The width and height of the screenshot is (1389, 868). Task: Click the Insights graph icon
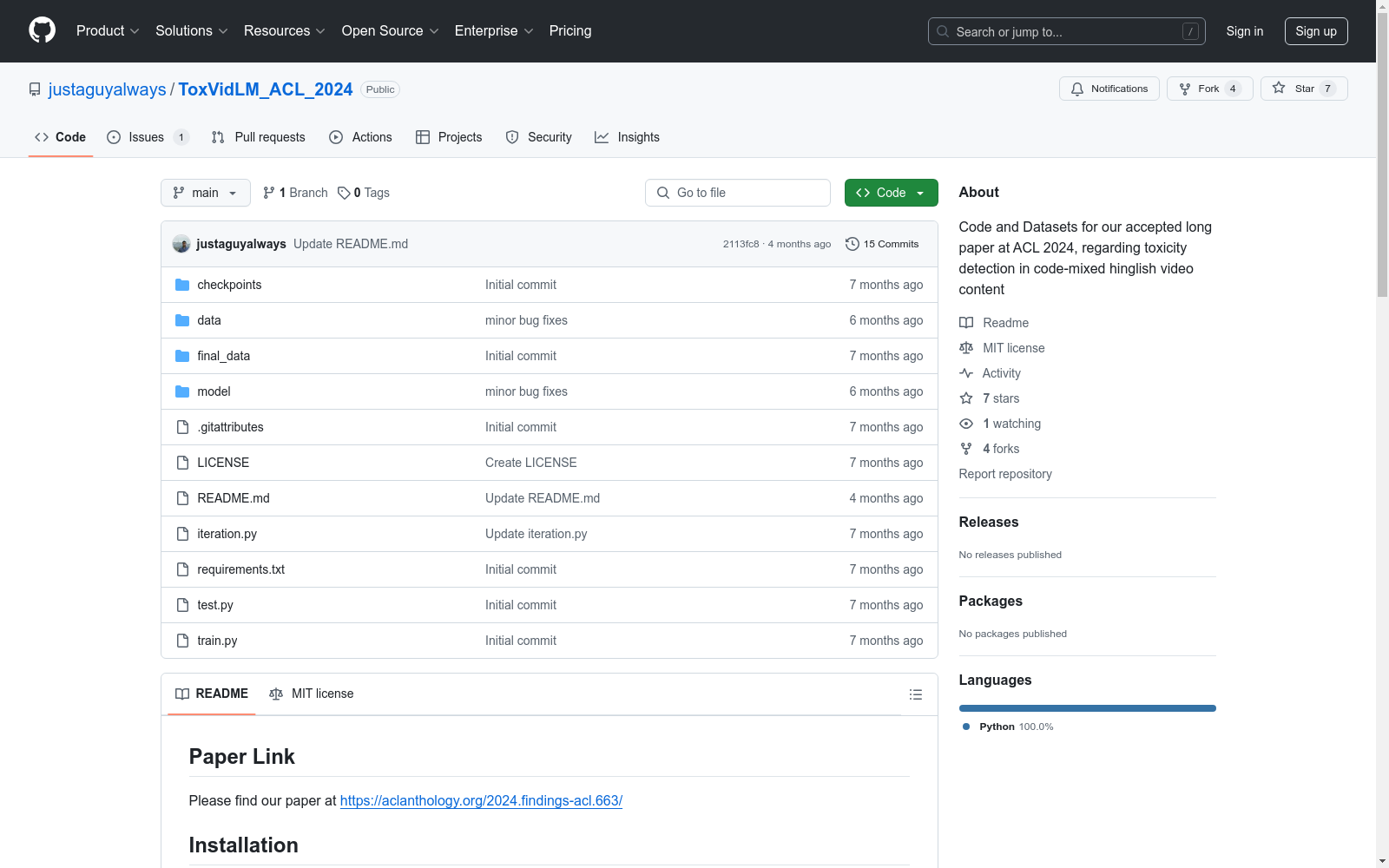[x=602, y=137]
